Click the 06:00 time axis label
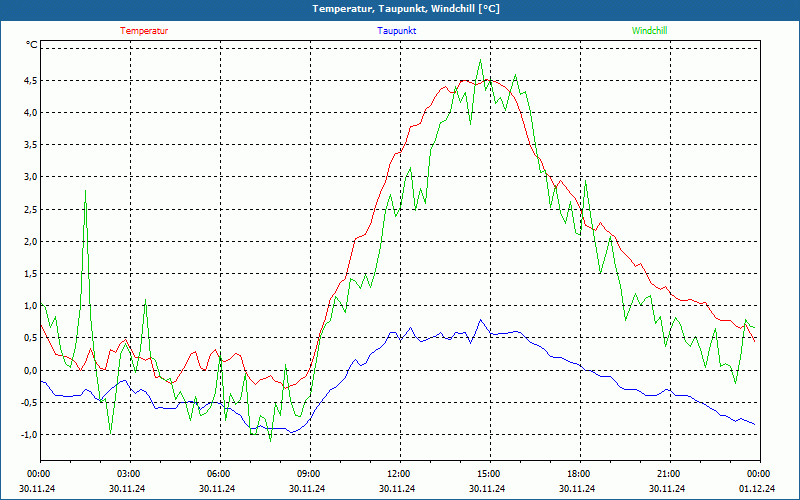The height and width of the screenshot is (500, 800). (219, 474)
